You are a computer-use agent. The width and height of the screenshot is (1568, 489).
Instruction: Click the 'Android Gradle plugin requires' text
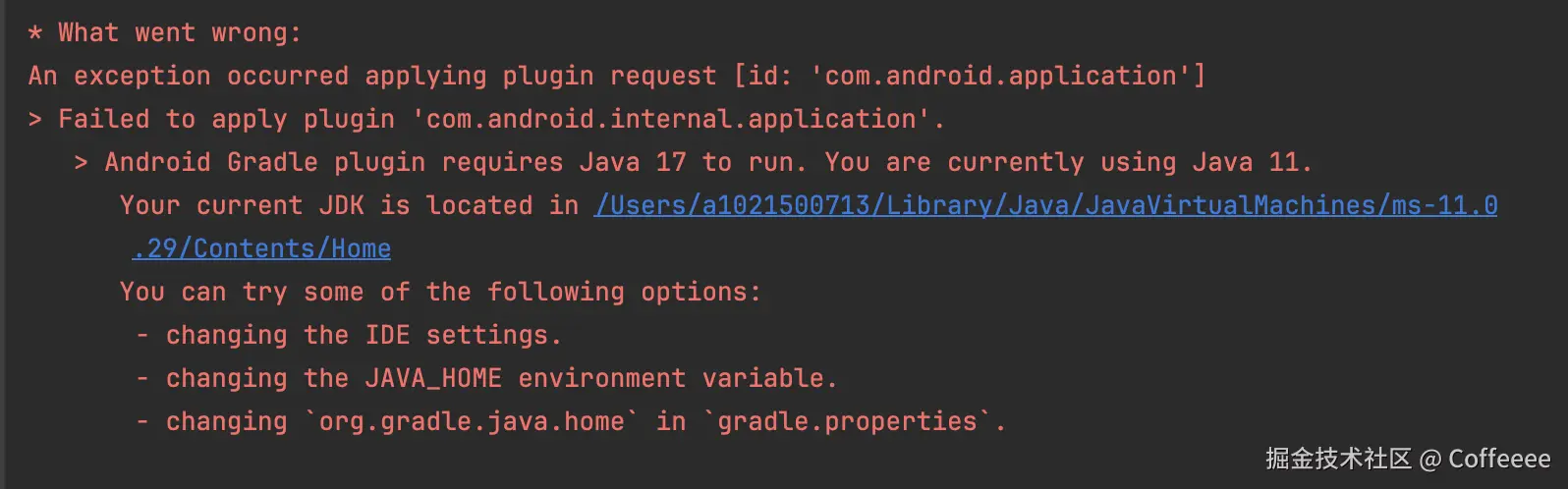pos(334,162)
